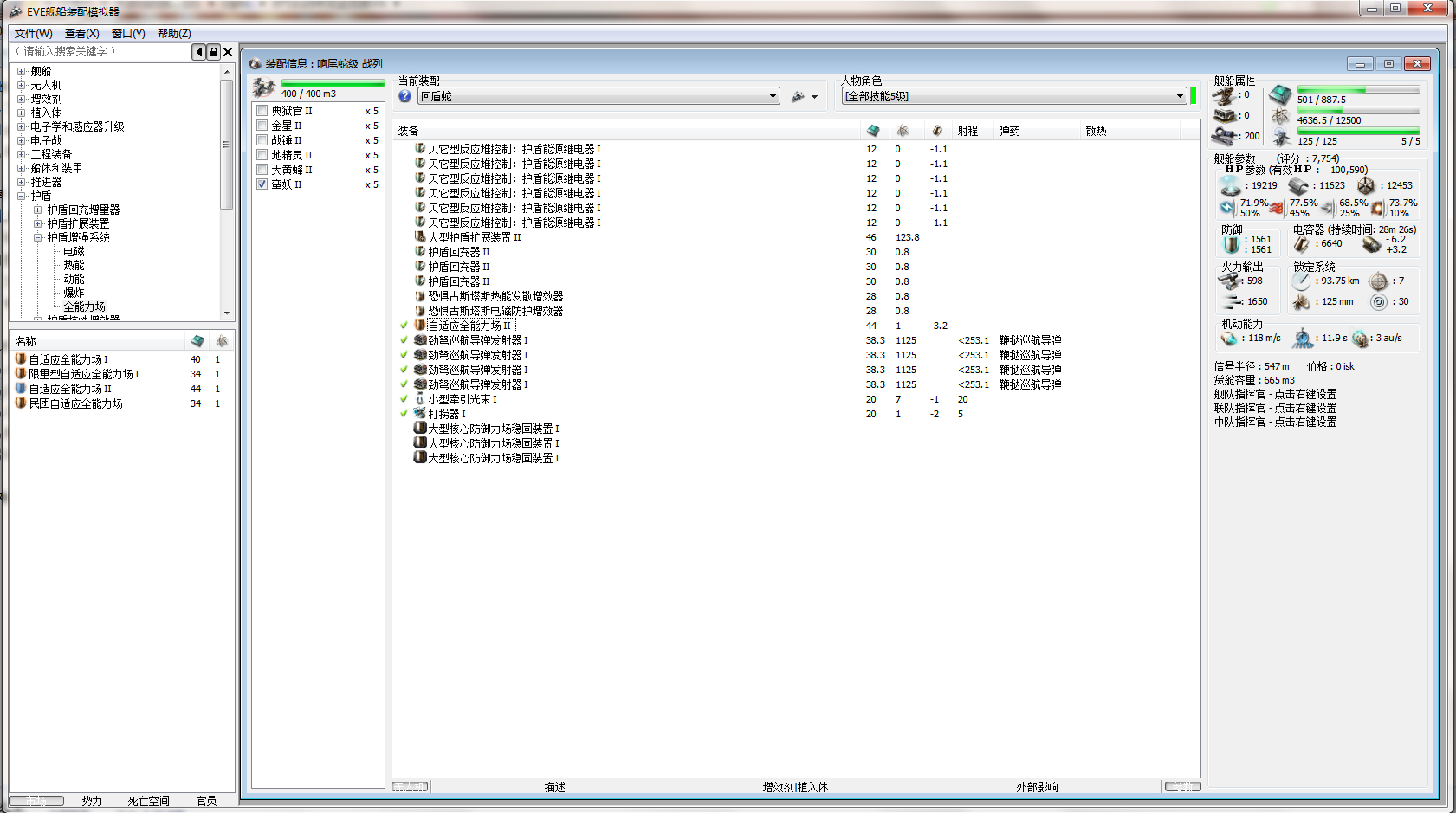This screenshot has width=1456, height=813.
Task: Toggle active checkmark on 打捞器 I
Action: click(404, 414)
